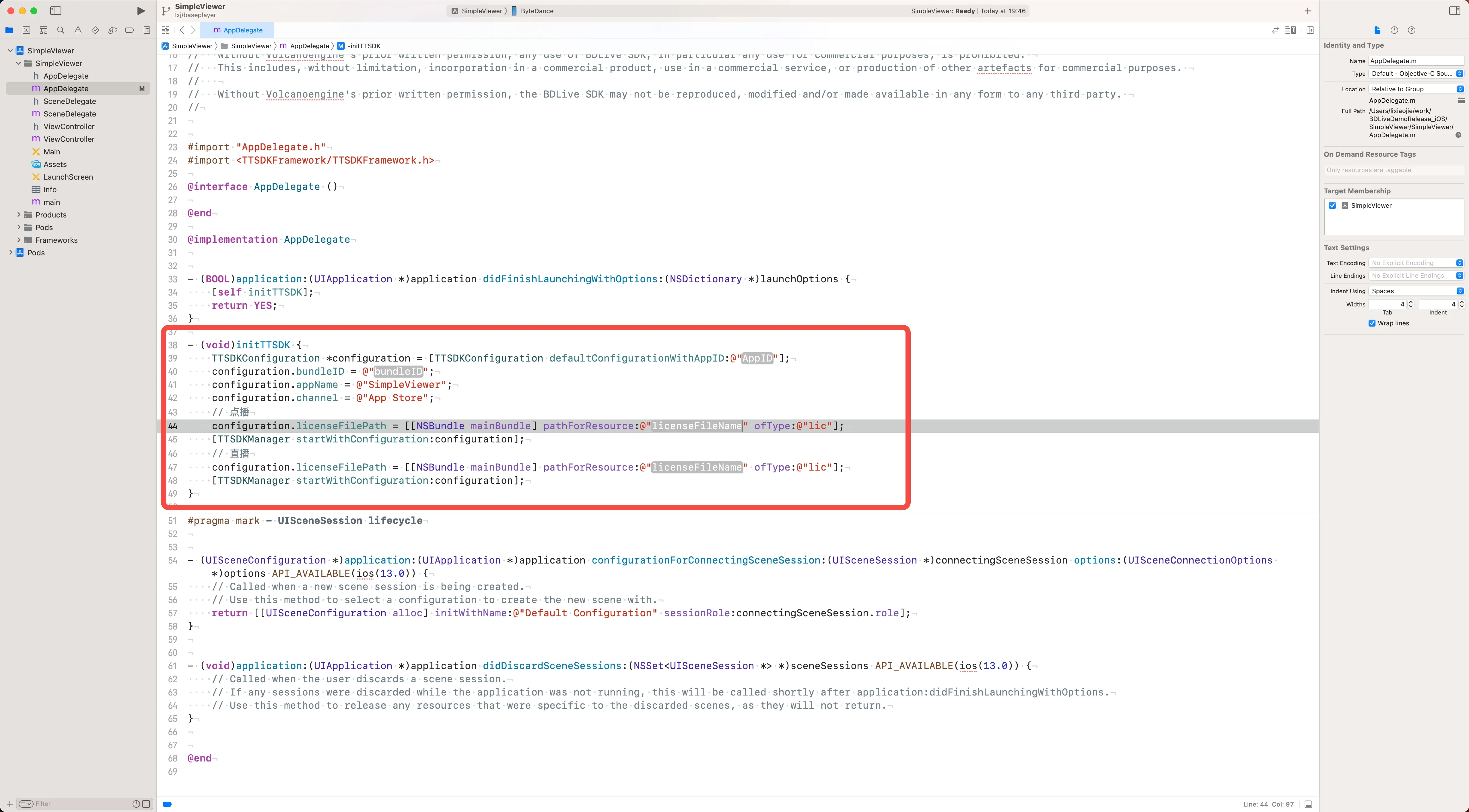Choose a new file location via folder icon
Screen dimensions: 1469x812
click(1461, 100)
